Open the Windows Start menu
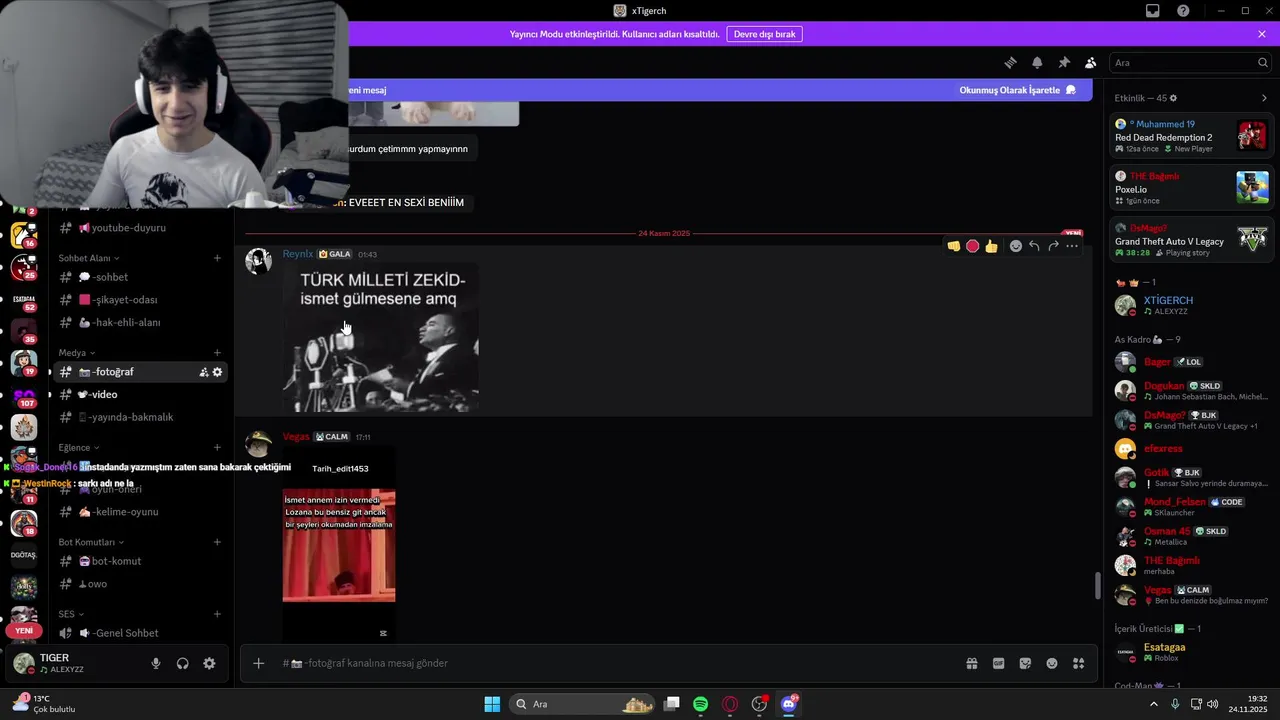The height and width of the screenshot is (720, 1280). pos(492,704)
